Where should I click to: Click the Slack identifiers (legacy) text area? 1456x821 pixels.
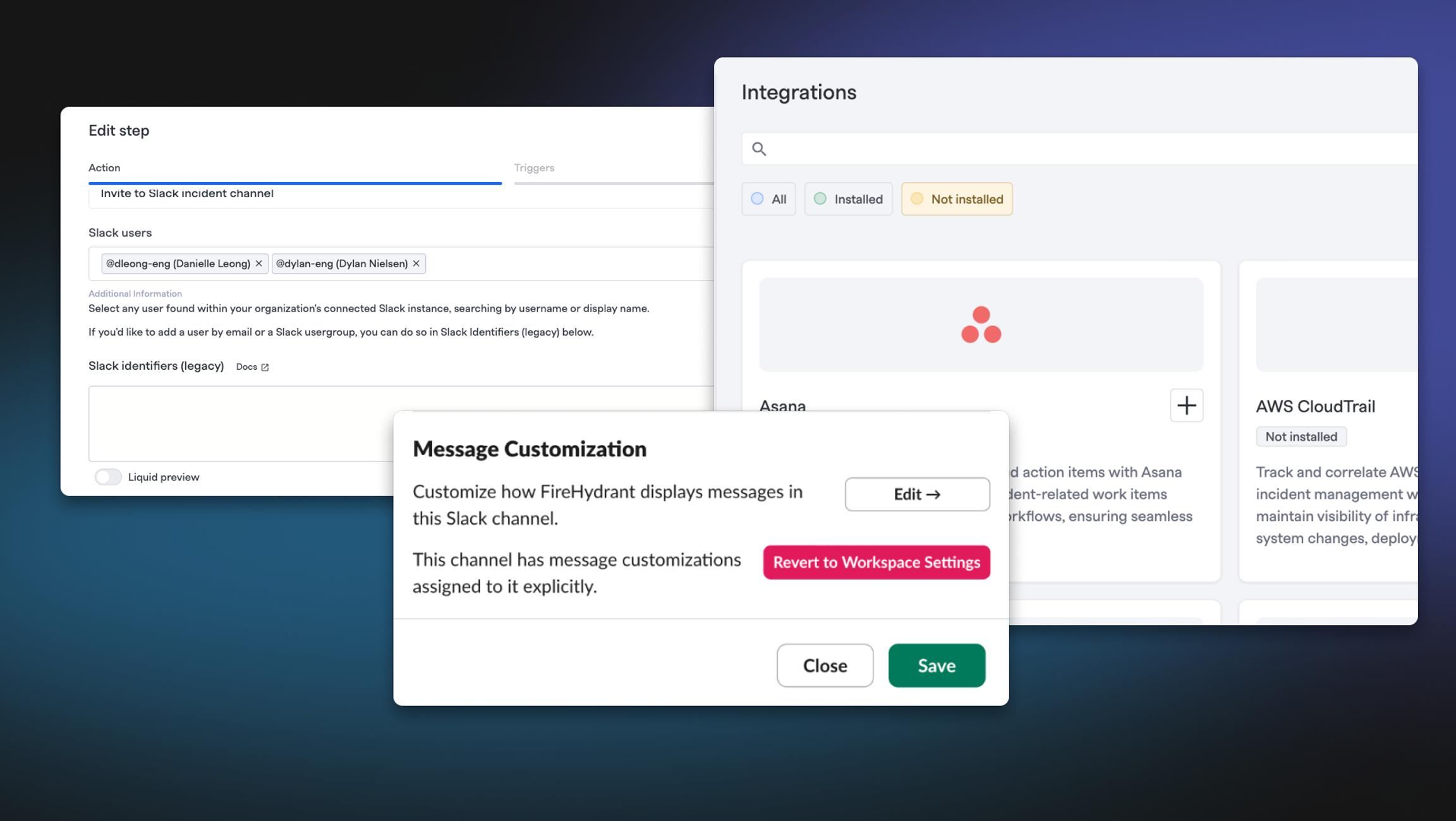(240, 423)
